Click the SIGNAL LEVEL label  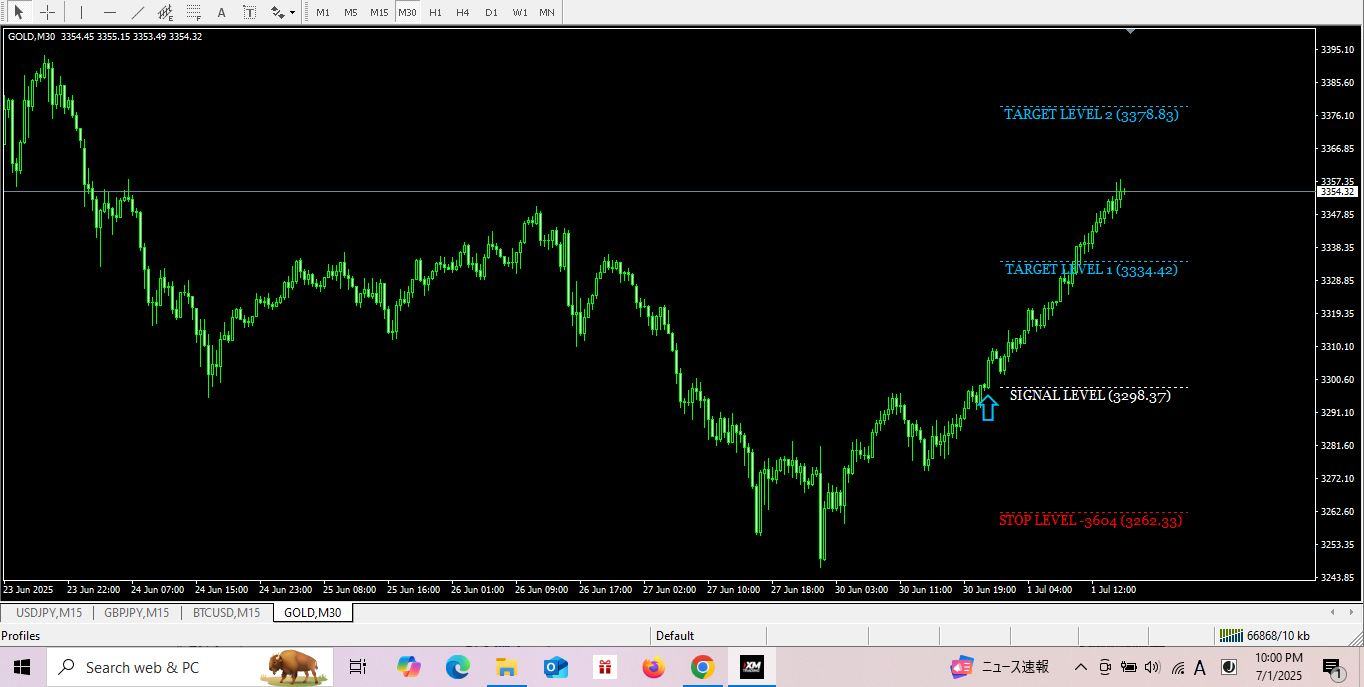1090,396
